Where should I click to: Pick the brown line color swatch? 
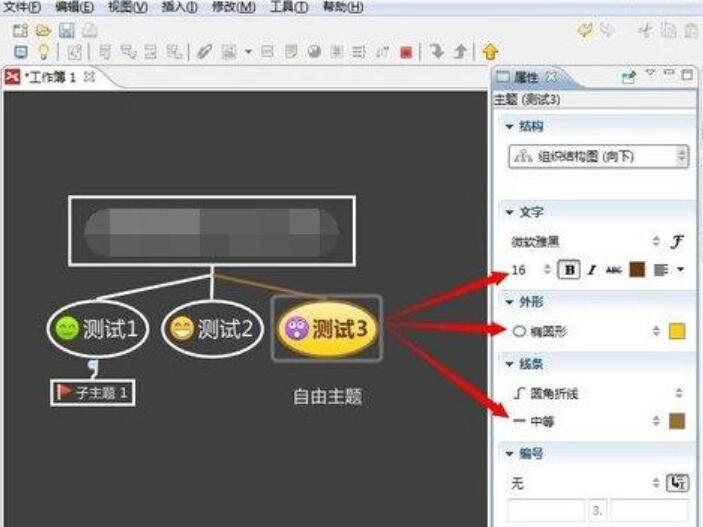point(677,421)
